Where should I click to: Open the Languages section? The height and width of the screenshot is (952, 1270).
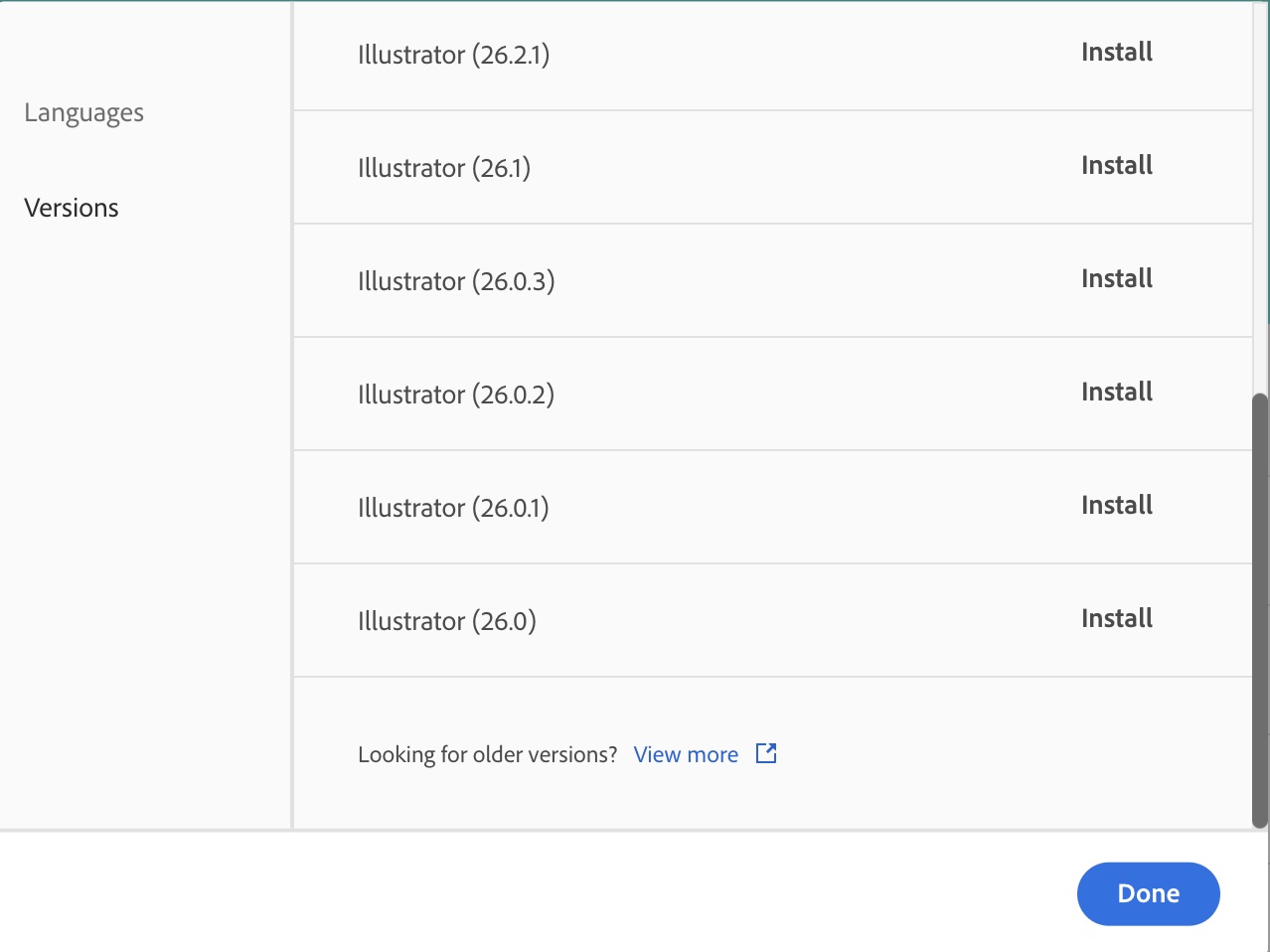pos(83,113)
